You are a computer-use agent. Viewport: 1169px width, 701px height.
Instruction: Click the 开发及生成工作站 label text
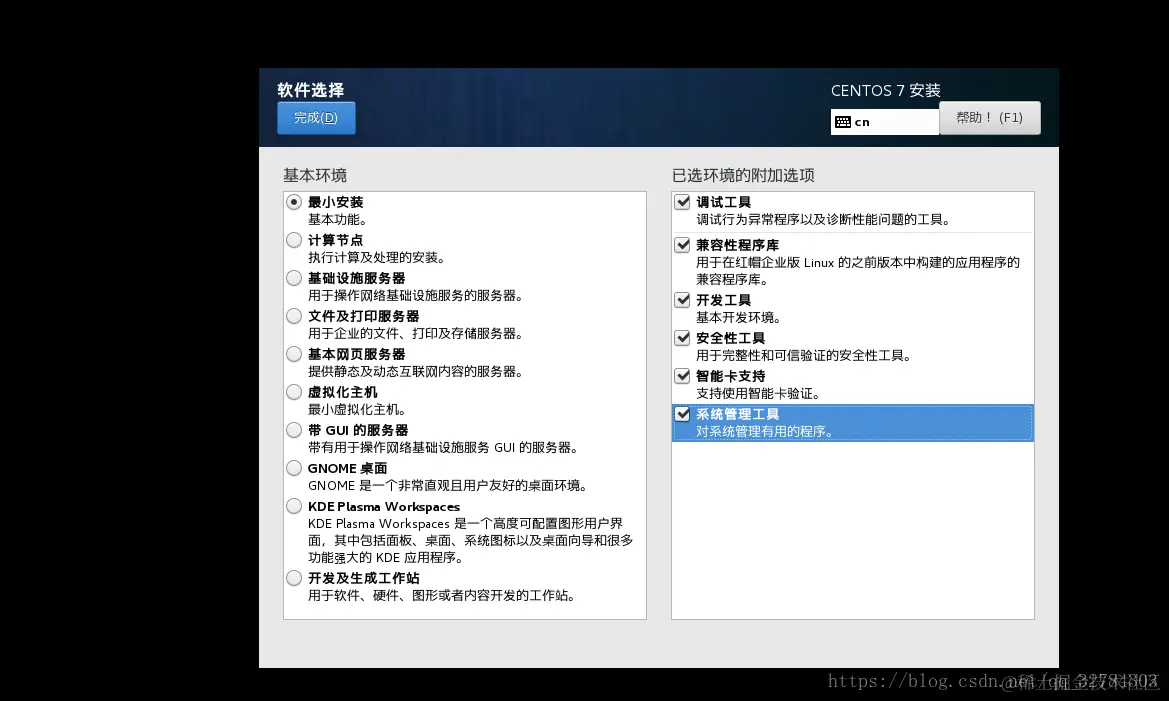pyautogui.click(x=364, y=578)
